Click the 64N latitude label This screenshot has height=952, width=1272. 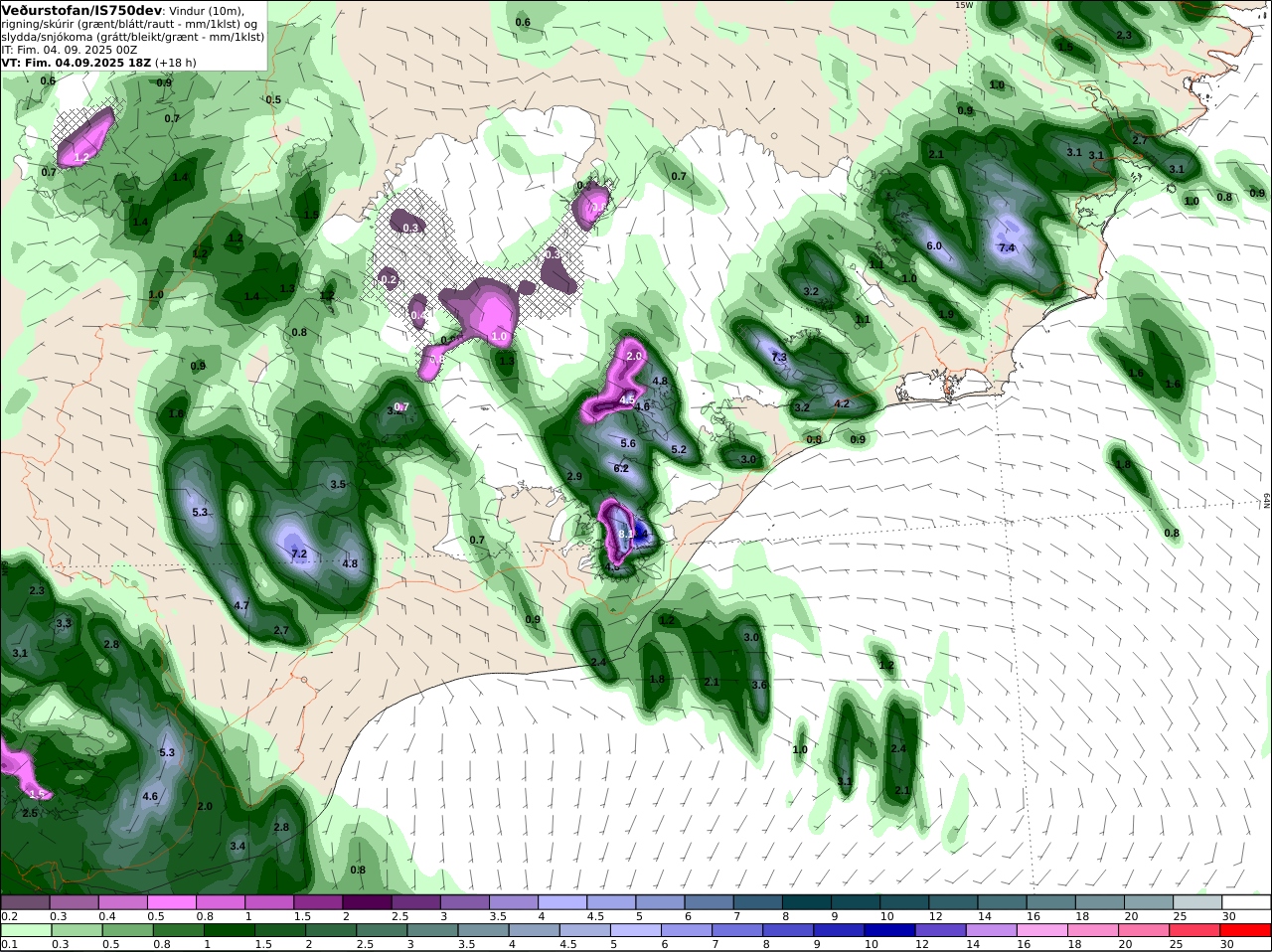1267,501
